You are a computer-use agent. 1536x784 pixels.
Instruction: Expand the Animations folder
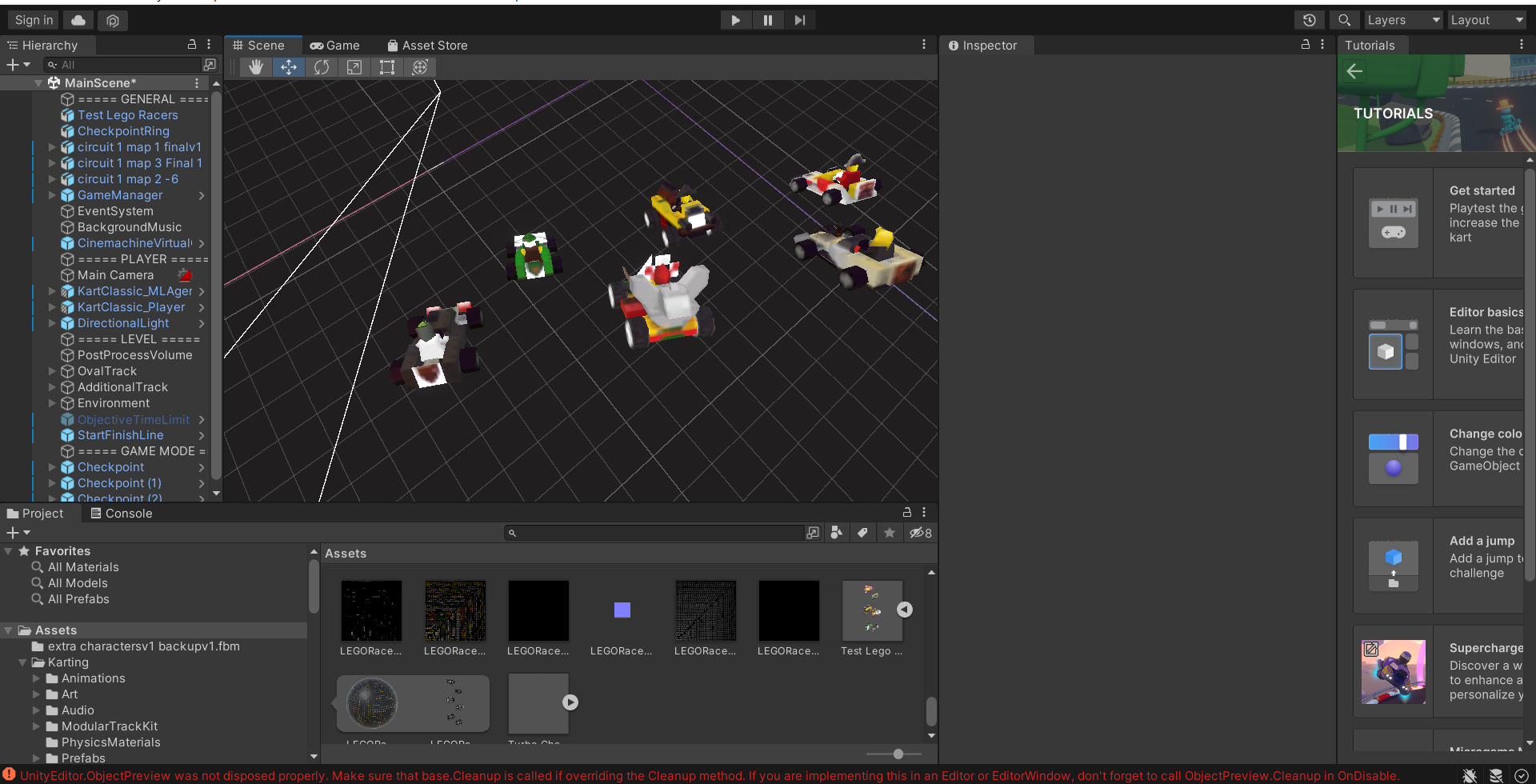36,678
